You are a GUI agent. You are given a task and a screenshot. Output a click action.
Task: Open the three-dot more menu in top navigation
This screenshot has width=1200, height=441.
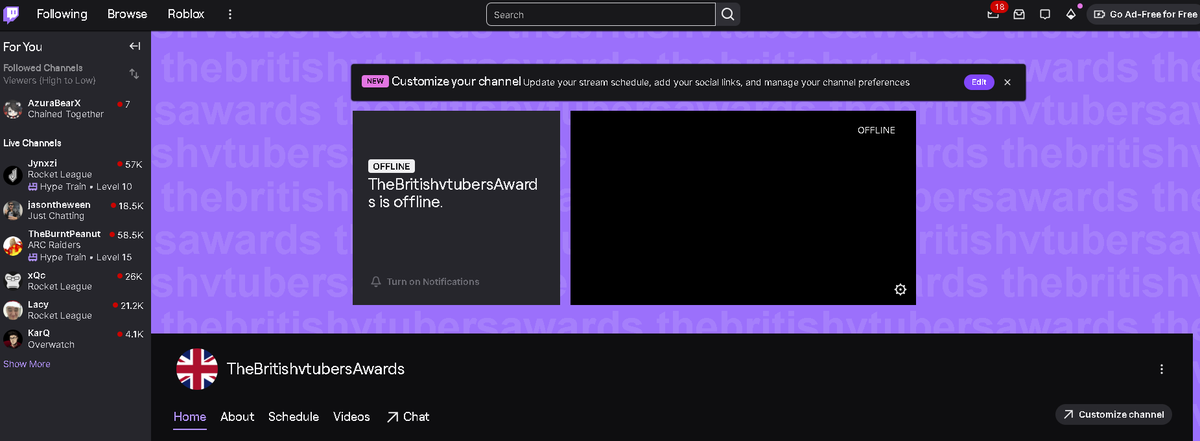point(231,14)
